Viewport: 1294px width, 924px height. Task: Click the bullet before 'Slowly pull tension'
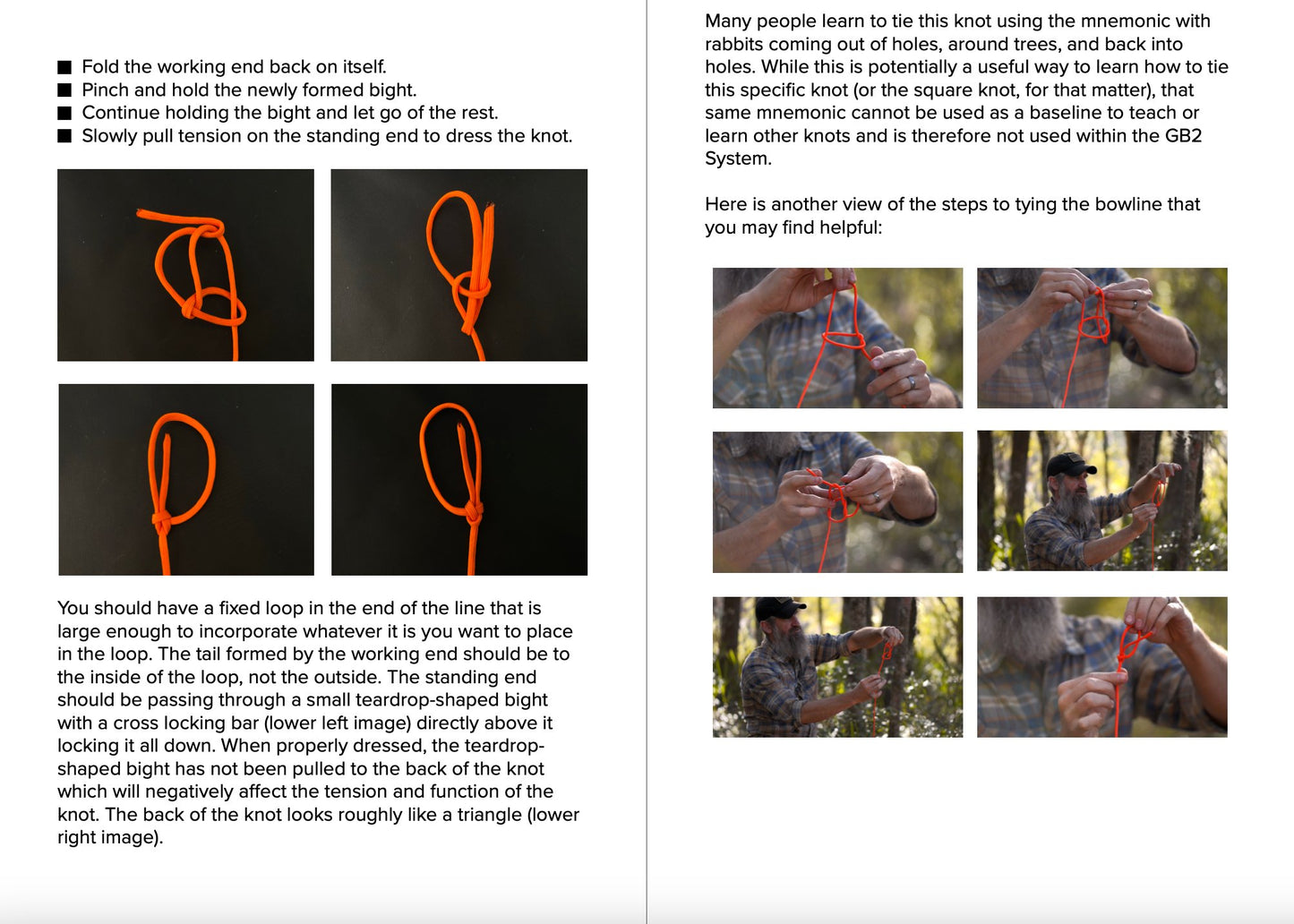(64, 136)
